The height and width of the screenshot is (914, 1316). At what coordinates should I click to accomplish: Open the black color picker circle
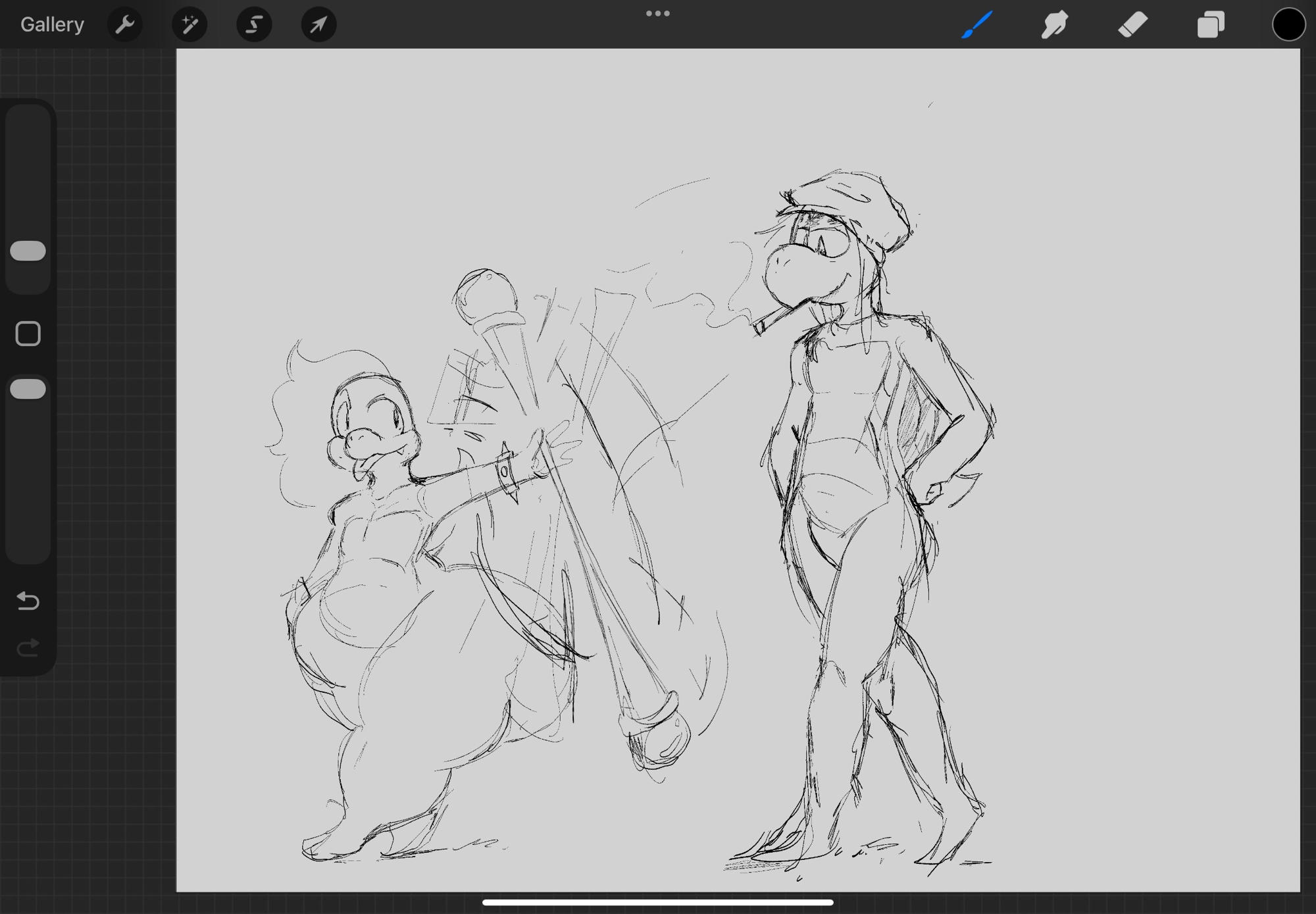point(1288,24)
